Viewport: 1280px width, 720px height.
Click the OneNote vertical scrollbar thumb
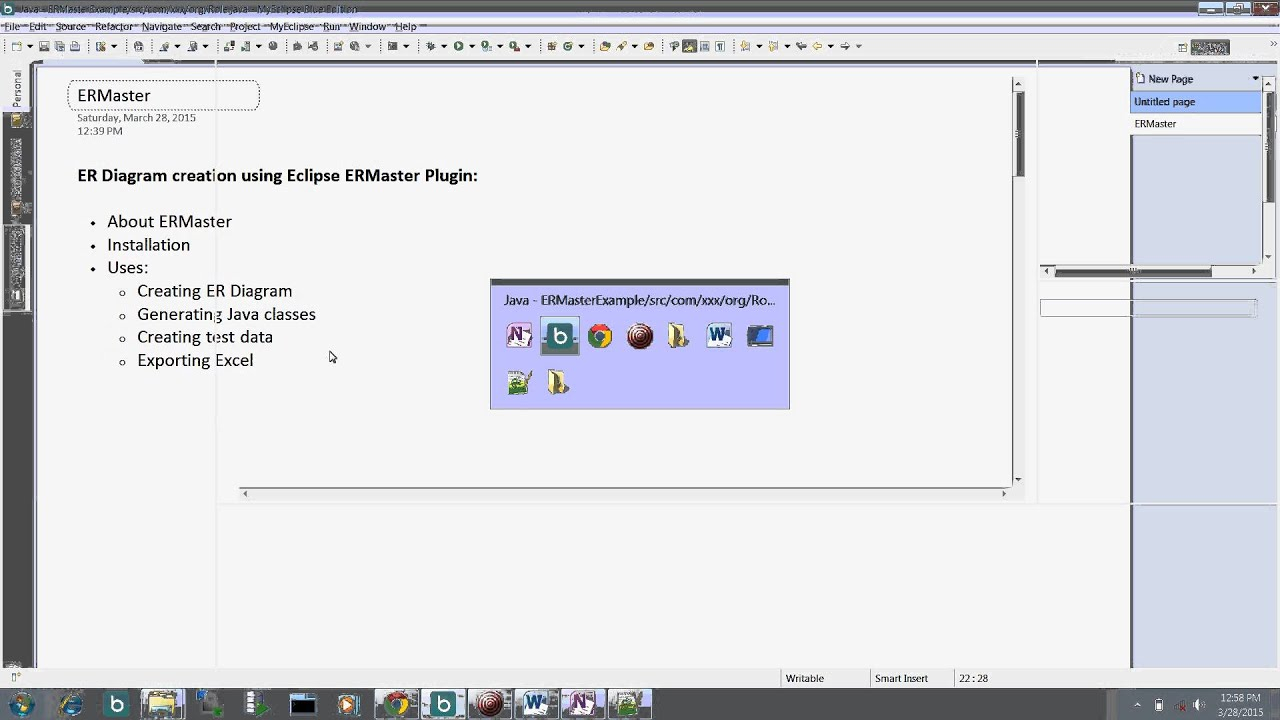point(1020,135)
